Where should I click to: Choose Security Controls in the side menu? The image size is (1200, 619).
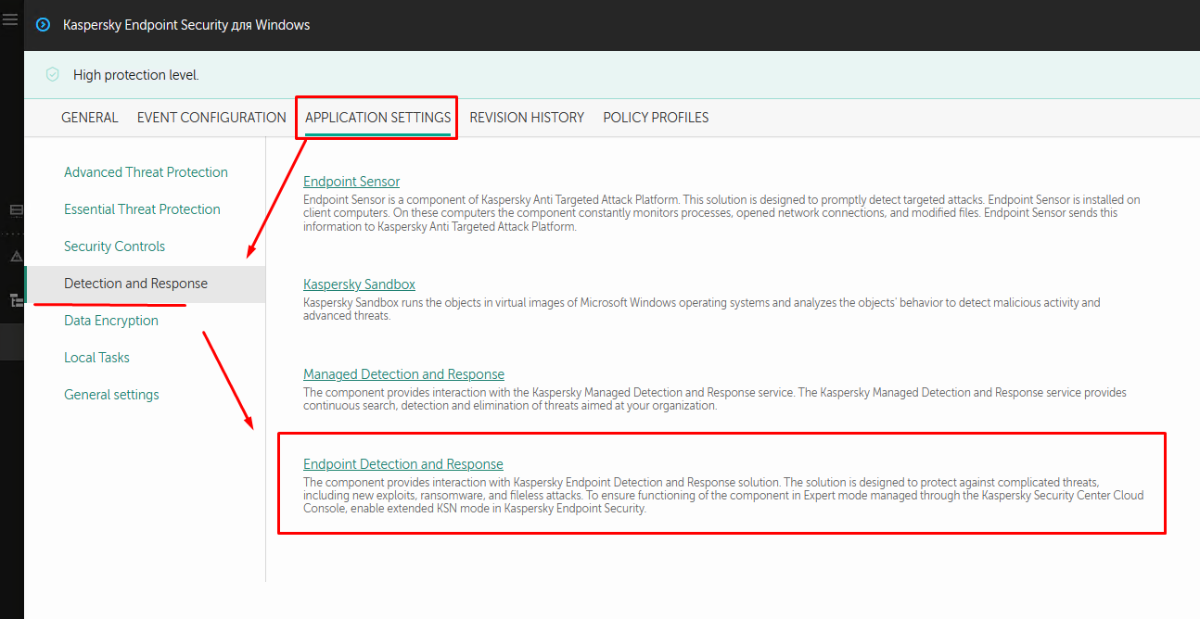114,247
